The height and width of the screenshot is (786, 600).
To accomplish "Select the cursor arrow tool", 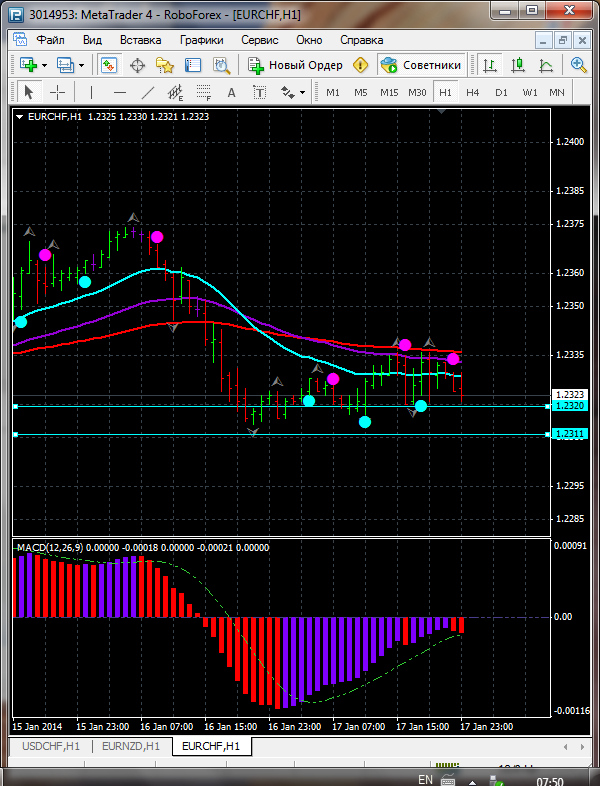I will coord(29,92).
